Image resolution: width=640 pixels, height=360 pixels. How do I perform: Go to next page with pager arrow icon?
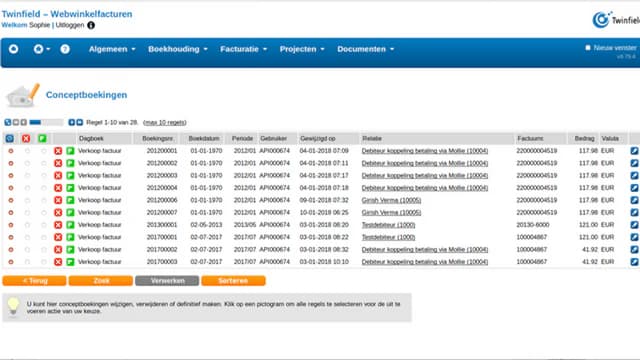tap(72, 122)
